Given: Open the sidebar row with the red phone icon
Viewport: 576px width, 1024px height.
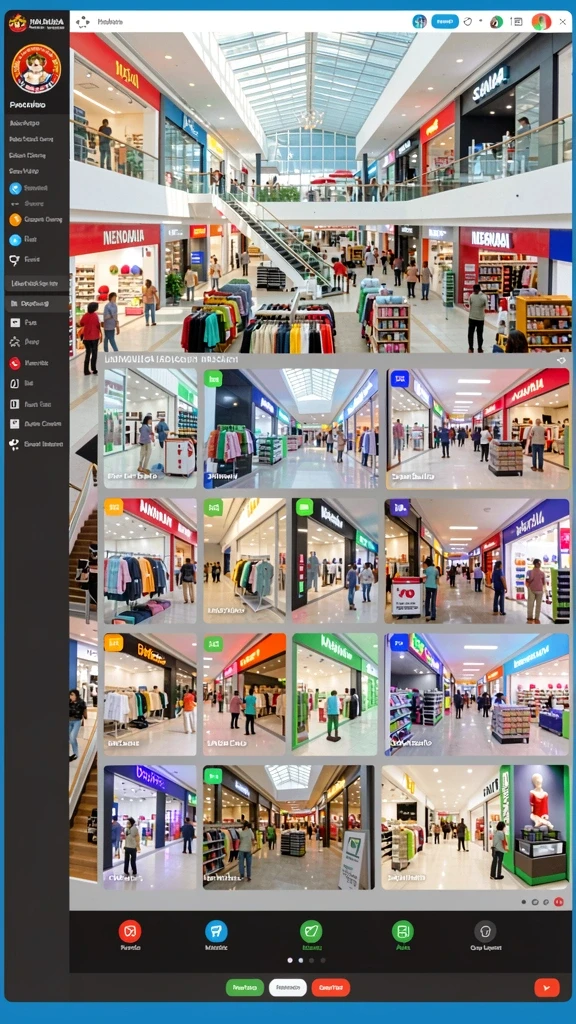Looking at the screenshot, I should point(35,362).
